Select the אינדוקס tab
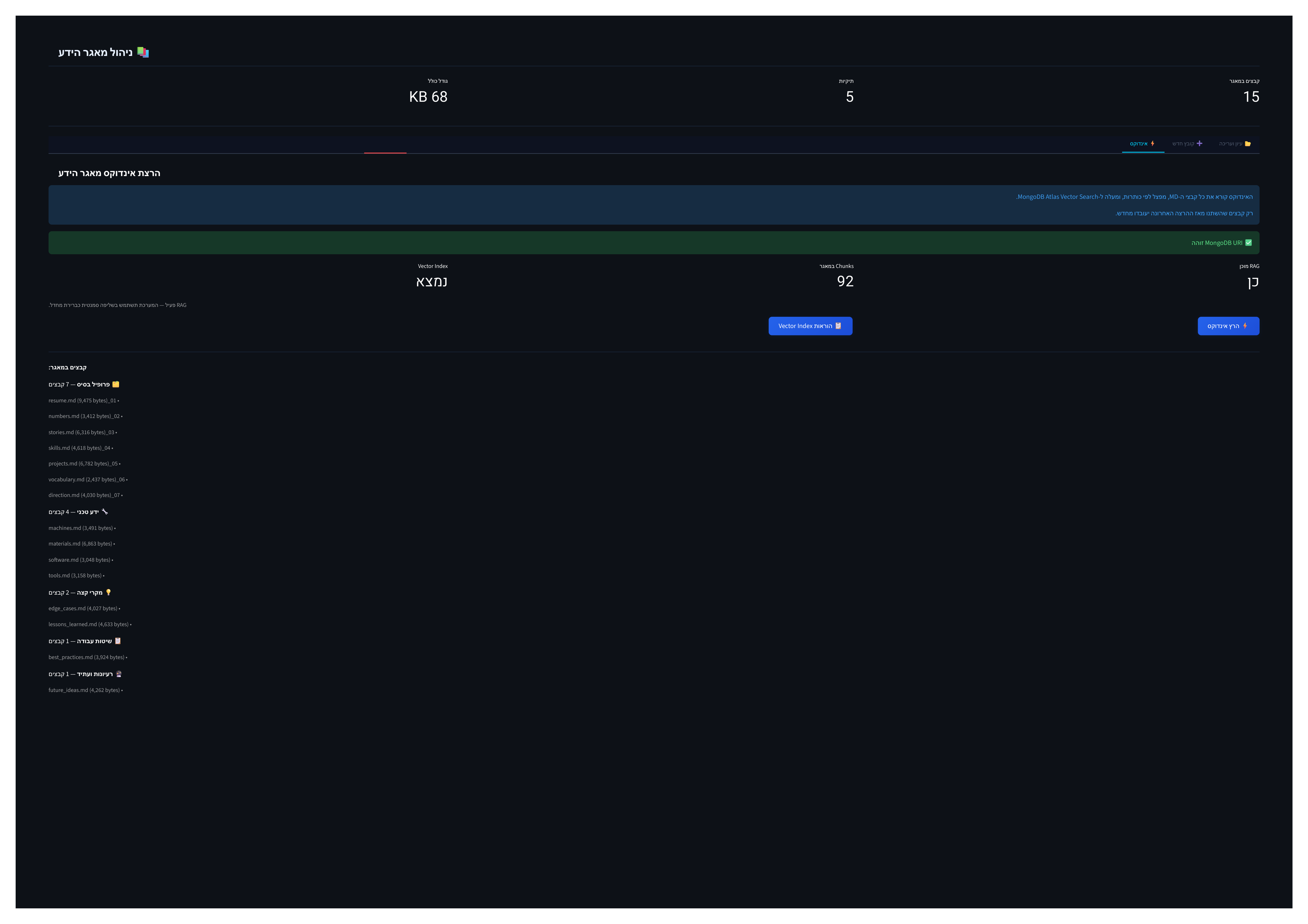 pos(1143,143)
